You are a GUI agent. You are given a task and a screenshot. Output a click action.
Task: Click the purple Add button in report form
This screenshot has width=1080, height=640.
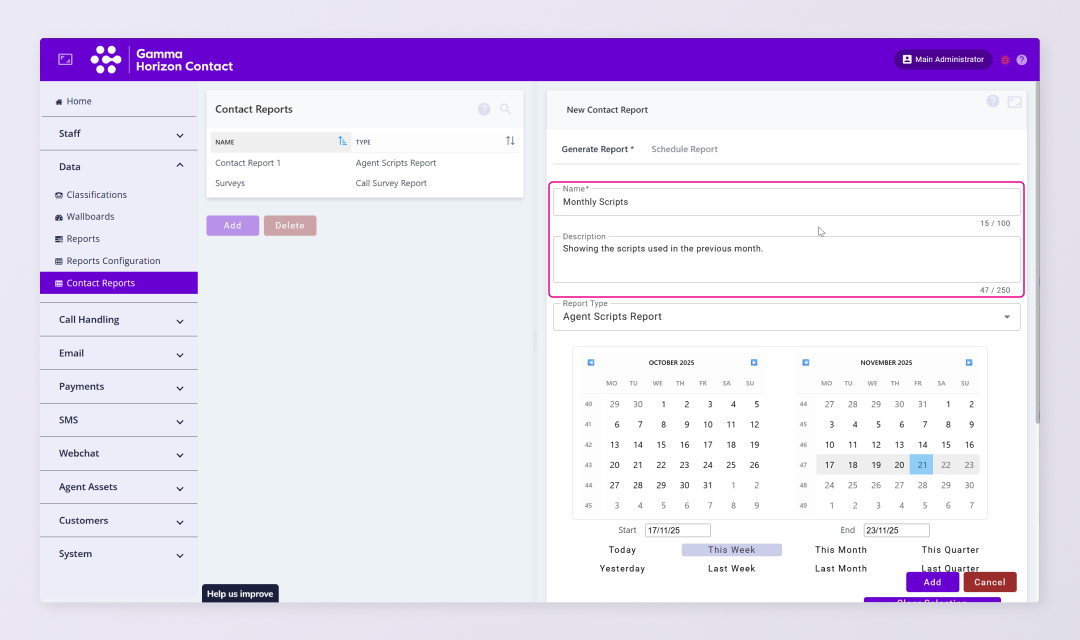[x=932, y=582]
